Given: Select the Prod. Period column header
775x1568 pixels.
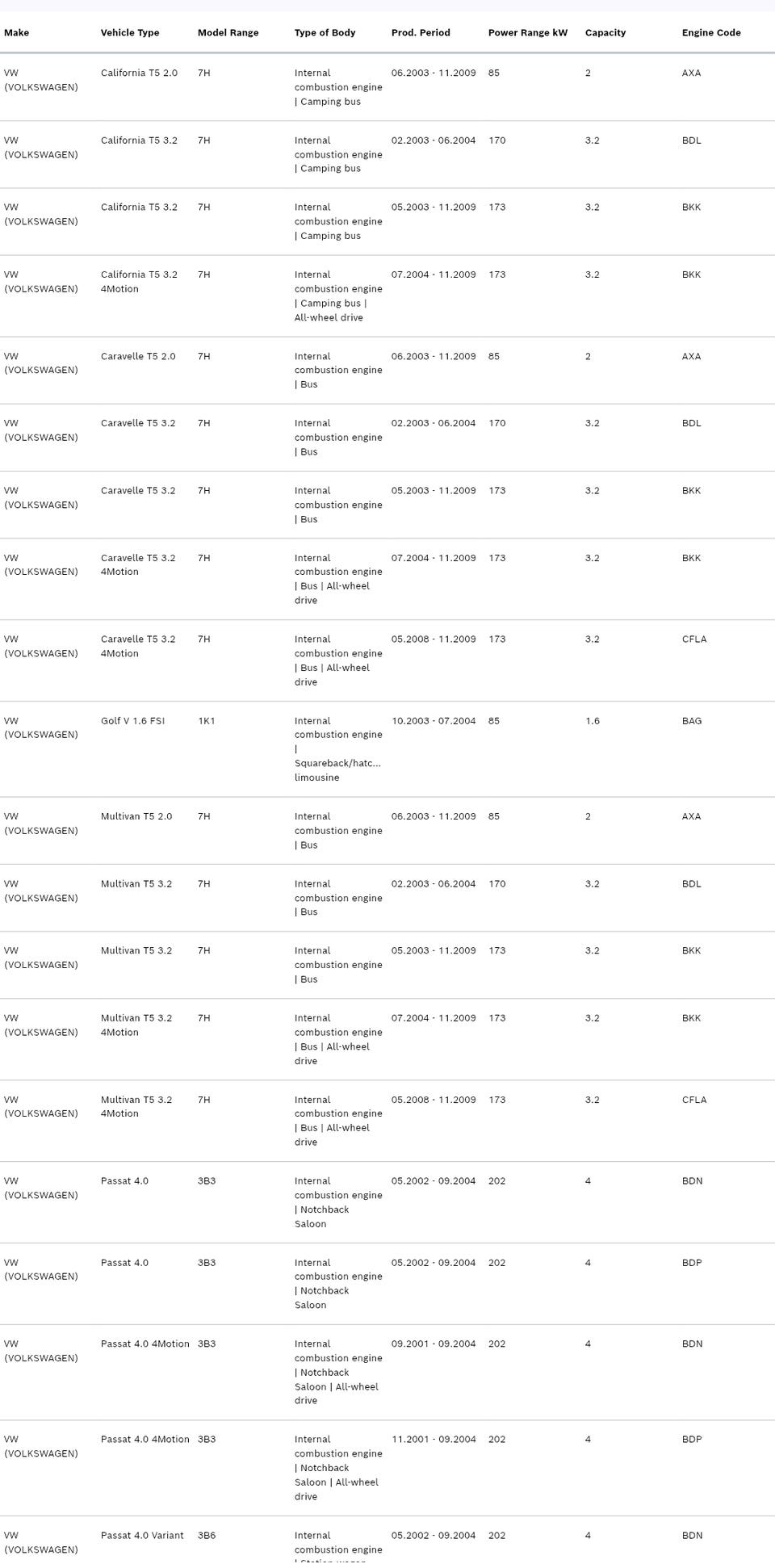Looking at the screenshot, I should pos(421,33).
